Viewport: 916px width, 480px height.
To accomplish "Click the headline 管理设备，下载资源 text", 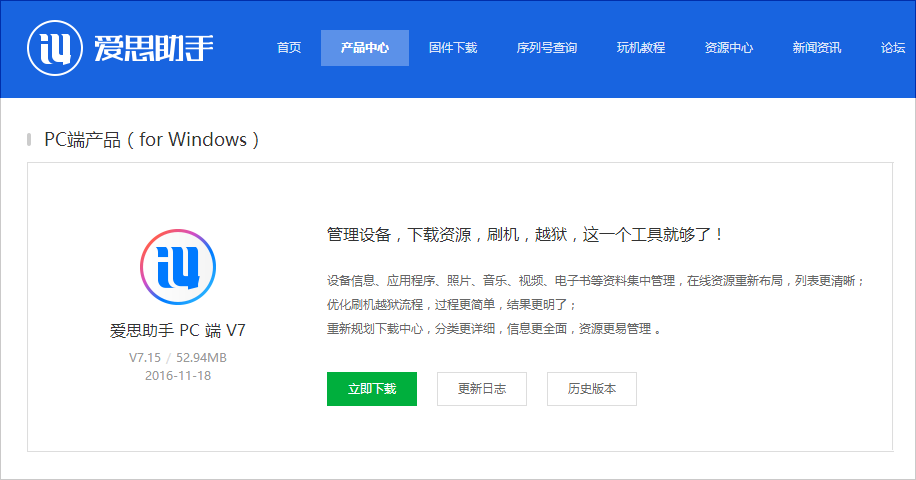I will pos(525,235).
